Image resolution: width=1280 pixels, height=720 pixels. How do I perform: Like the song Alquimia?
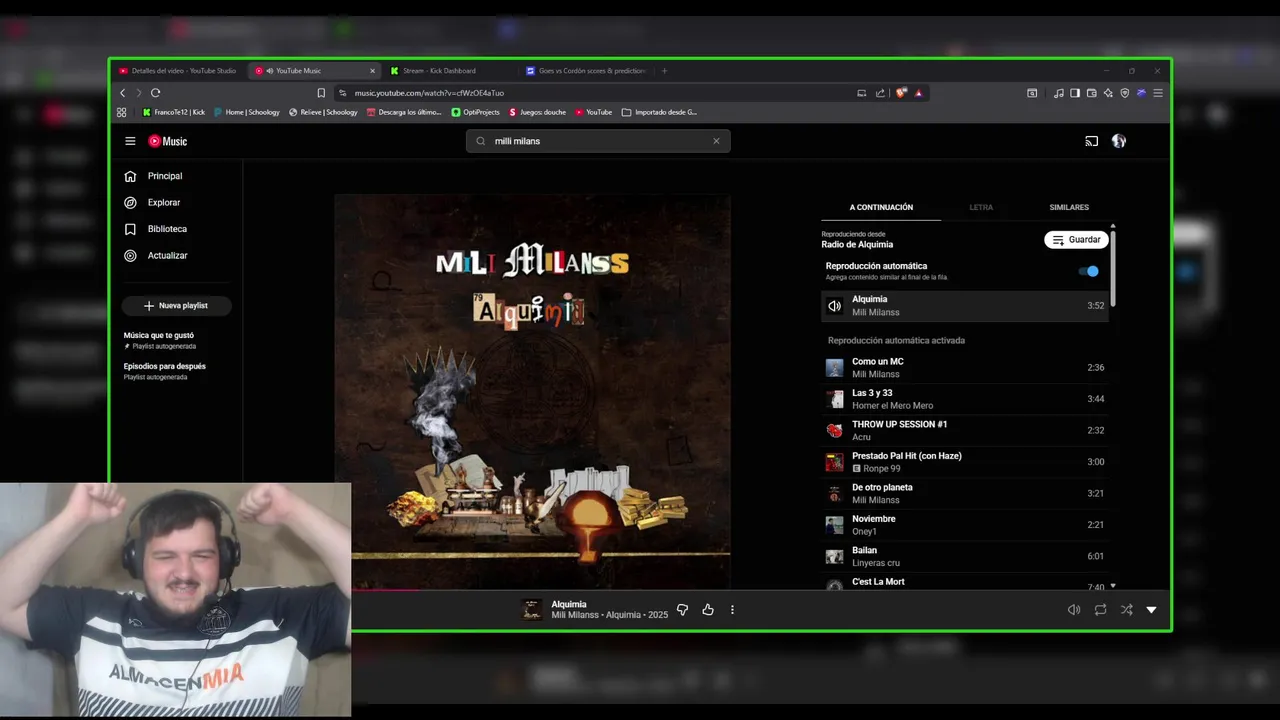[708, 610]
